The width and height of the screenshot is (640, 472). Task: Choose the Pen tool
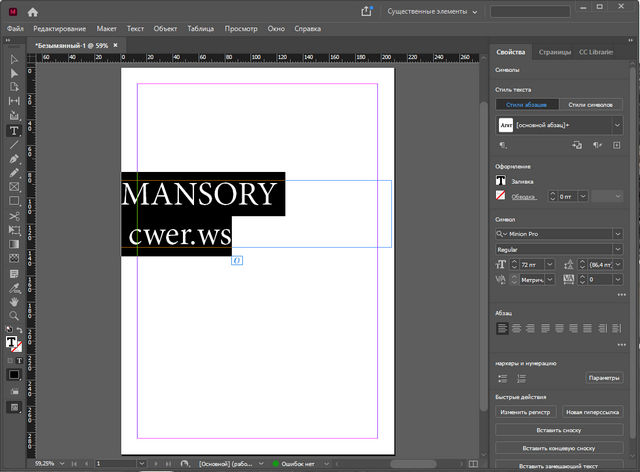[14, 159]
